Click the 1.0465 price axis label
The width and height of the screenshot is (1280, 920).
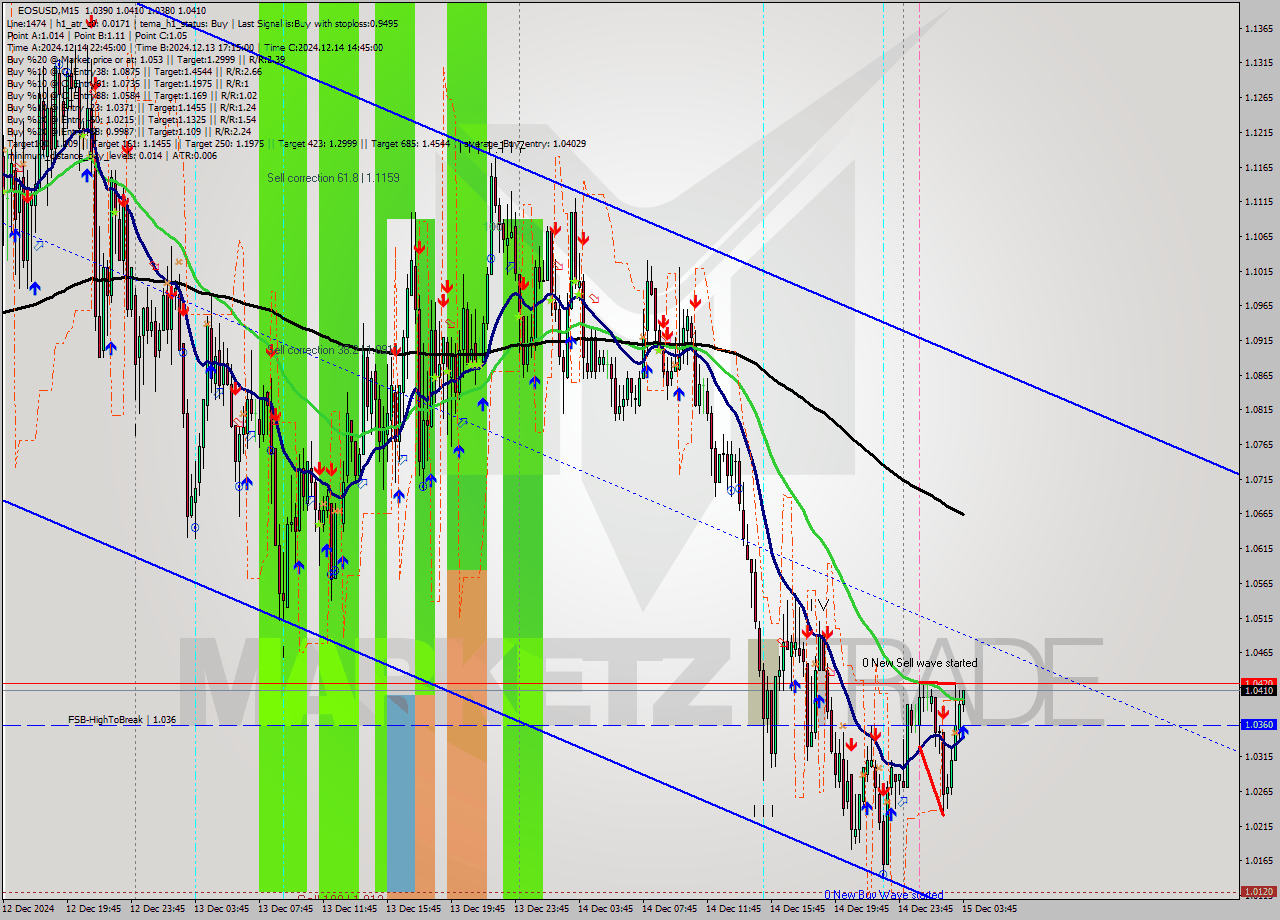1258,652
